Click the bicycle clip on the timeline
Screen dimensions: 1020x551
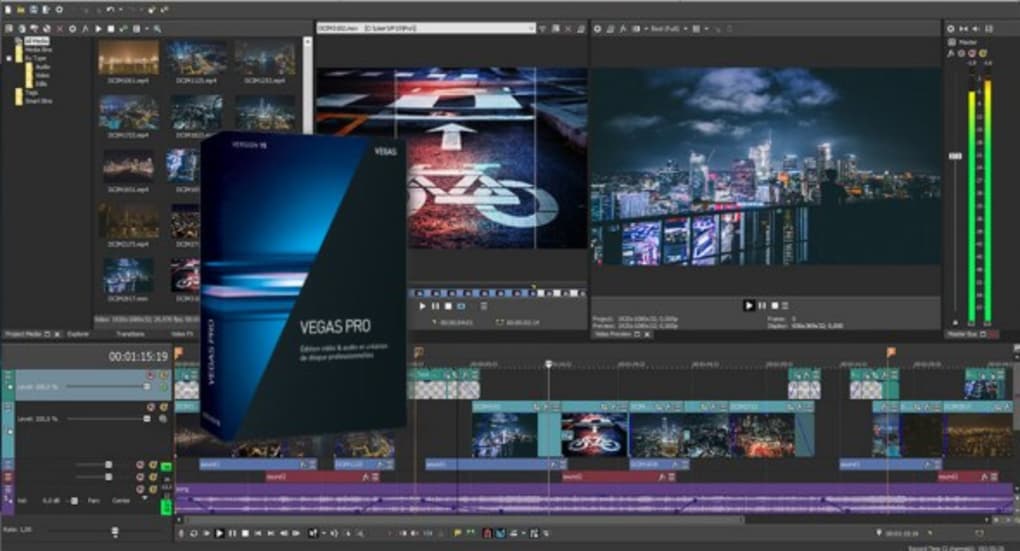pyautogui.click(x=595, y=434)
